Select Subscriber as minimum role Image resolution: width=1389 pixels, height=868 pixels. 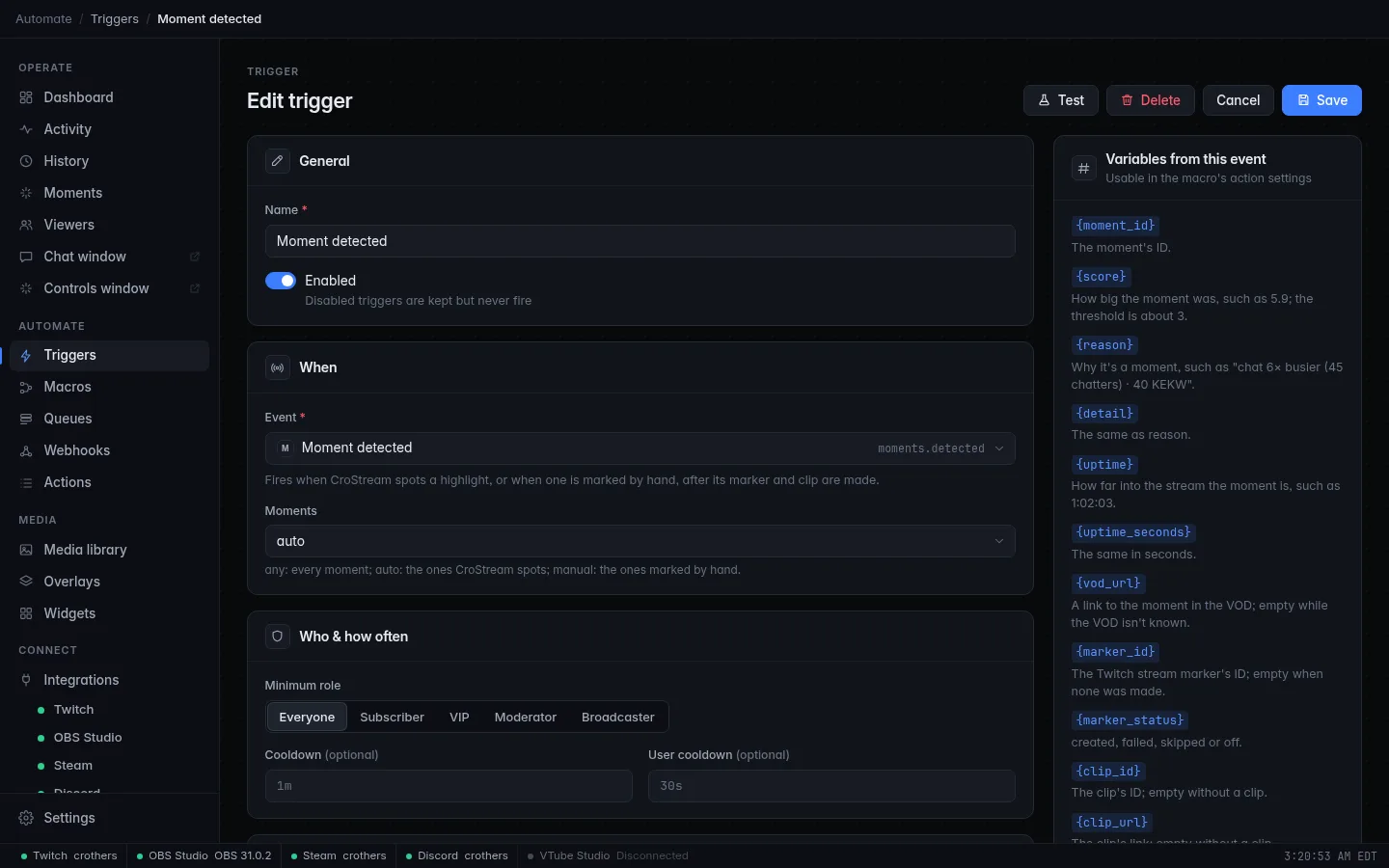pos(392,717)
